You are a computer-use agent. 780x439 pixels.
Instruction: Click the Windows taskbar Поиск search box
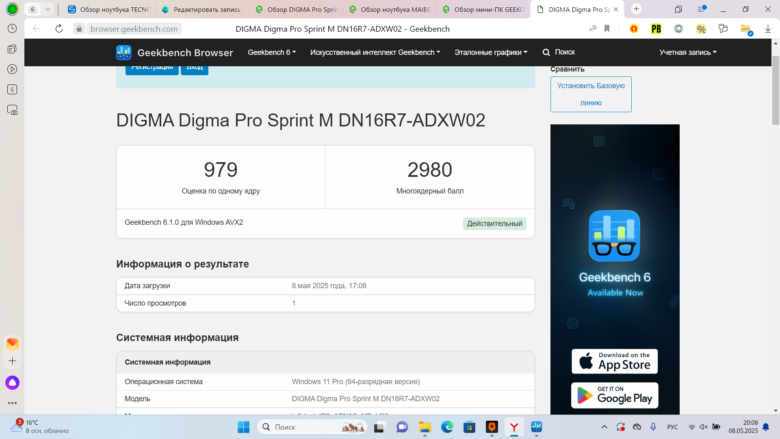point(312,427)
